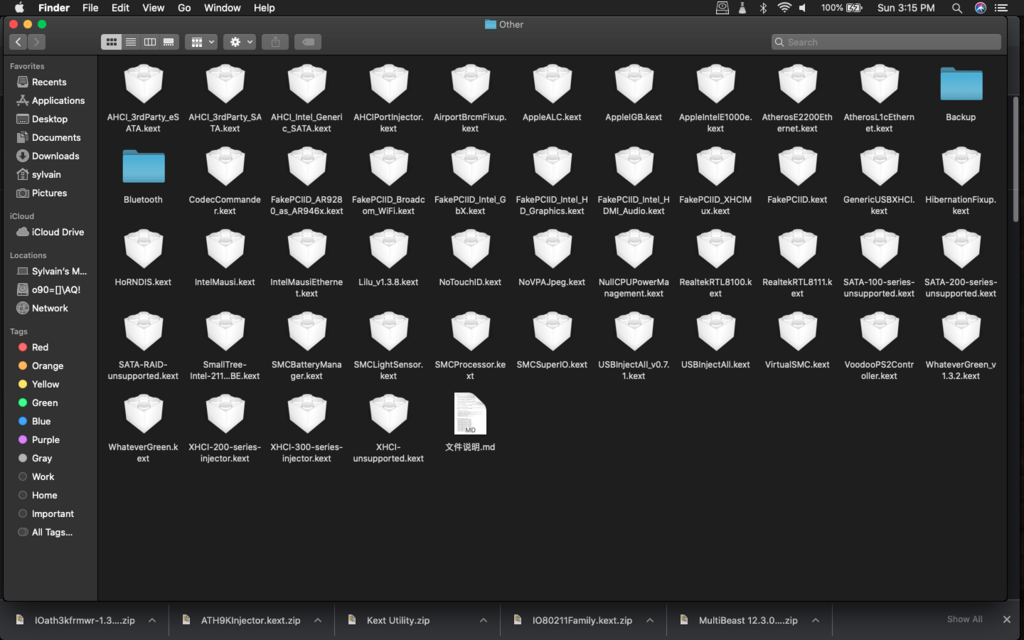Go forward with the toolbar forward arrow

pos(37,42)
